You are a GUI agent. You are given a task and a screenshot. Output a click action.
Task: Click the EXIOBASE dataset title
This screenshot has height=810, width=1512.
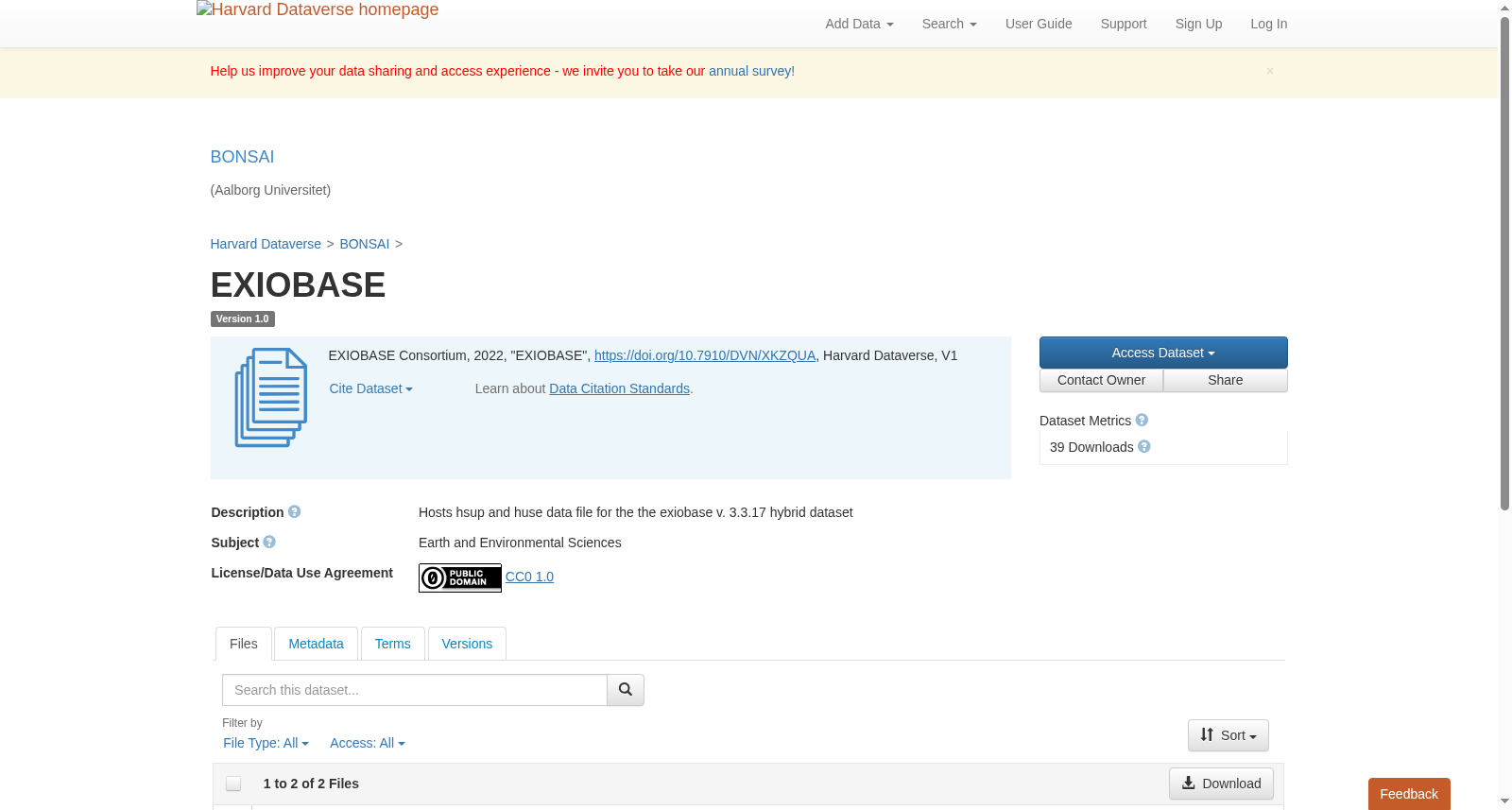[298, 285]
